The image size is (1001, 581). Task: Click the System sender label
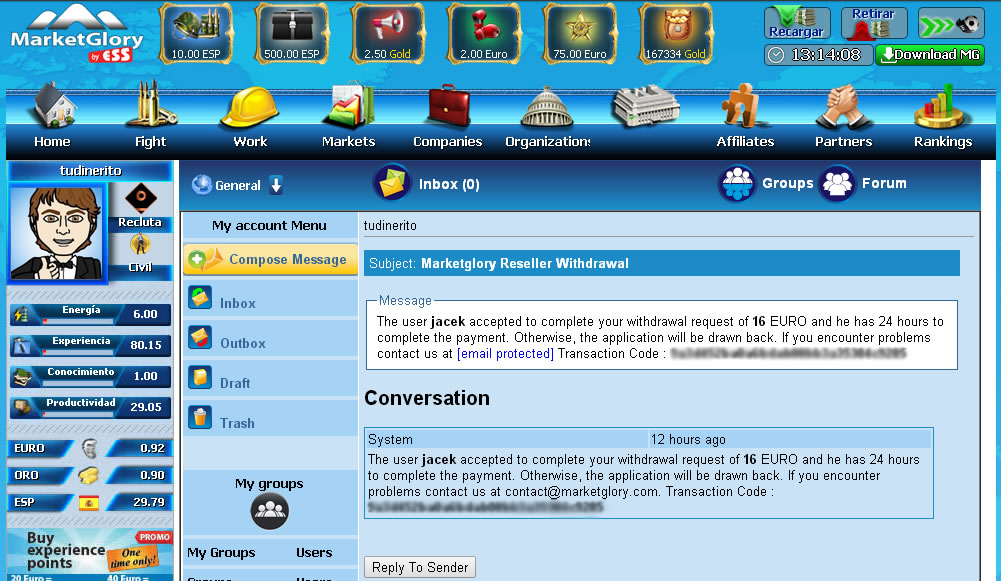(390, 439)
